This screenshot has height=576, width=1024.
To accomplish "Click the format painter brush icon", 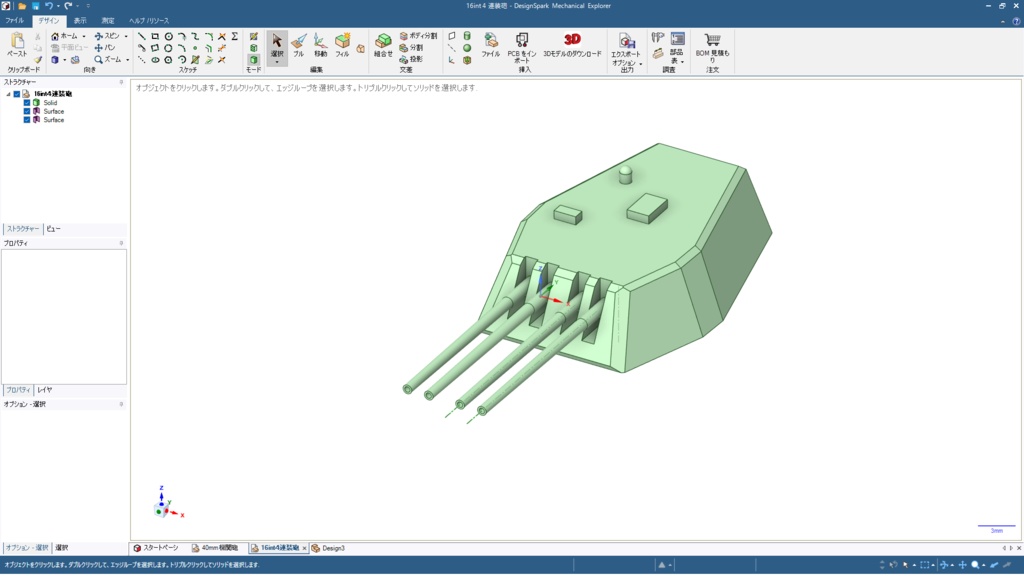I will click(38, 60).
